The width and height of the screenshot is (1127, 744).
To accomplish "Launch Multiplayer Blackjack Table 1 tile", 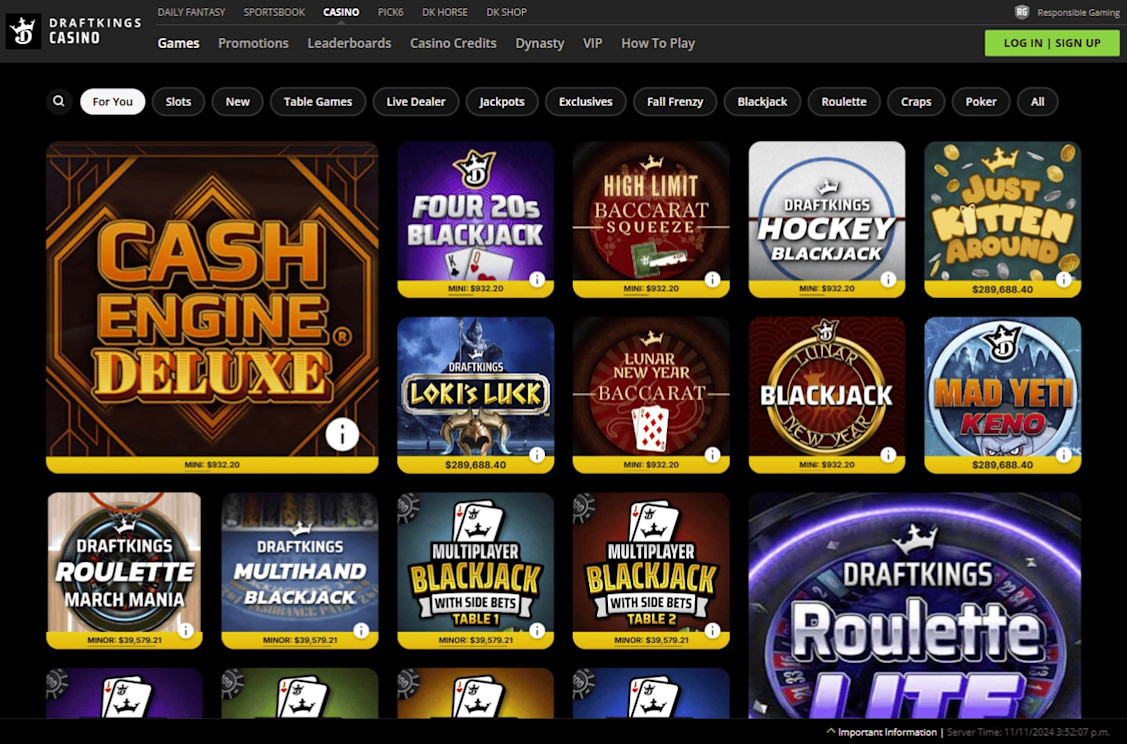I will click(x=476, y=570).
